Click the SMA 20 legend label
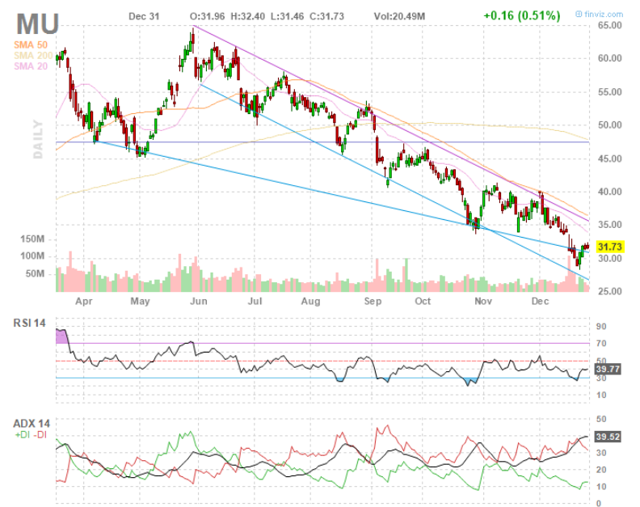 point(30,66)
